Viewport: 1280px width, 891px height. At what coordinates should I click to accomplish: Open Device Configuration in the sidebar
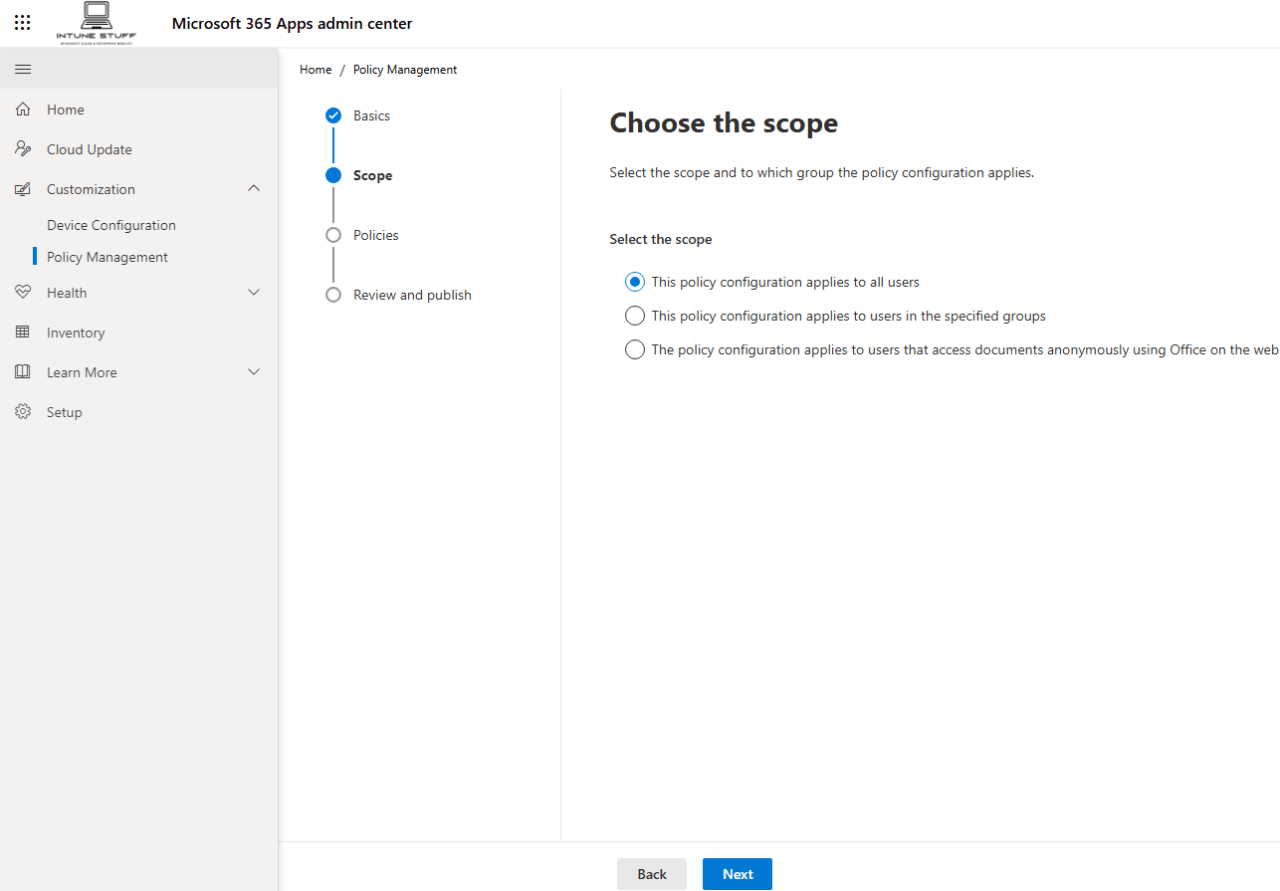pyautogui.click(x=110, y=224)
